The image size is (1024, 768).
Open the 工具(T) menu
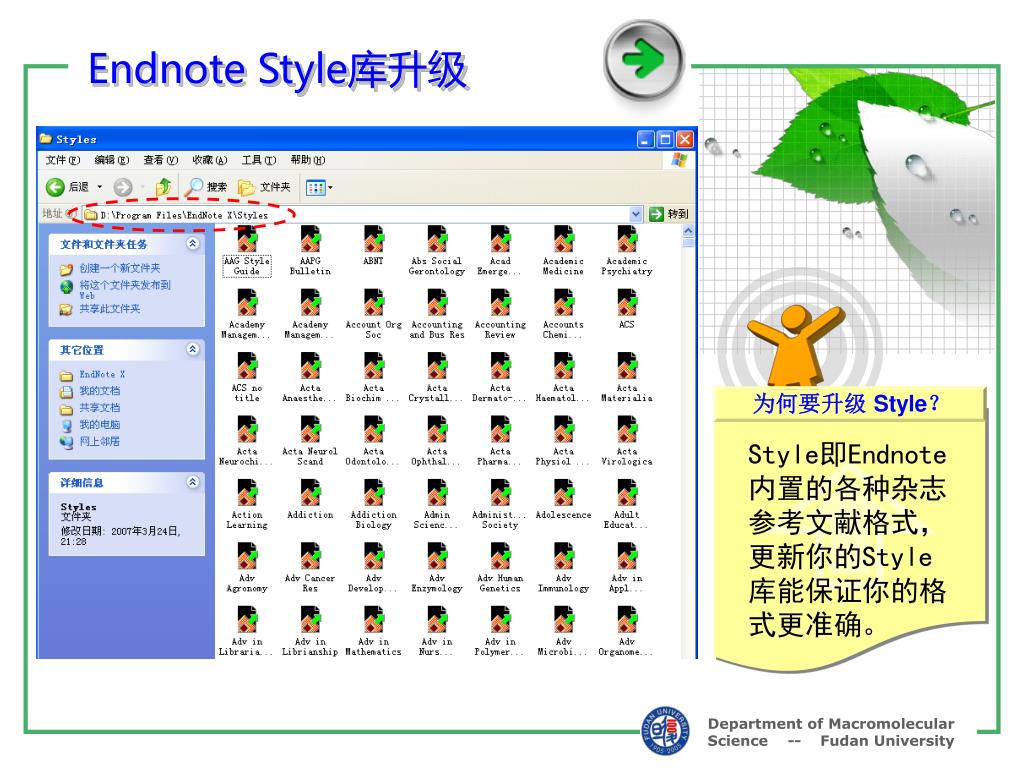click(259, 160)
